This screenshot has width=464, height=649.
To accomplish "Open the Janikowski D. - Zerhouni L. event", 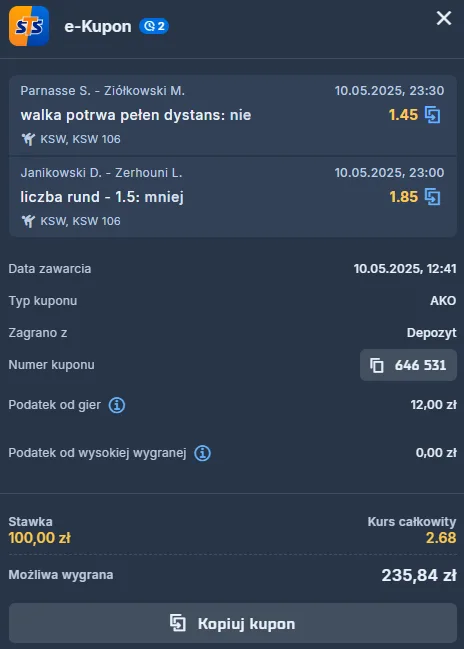I will (x=101, y=173).
